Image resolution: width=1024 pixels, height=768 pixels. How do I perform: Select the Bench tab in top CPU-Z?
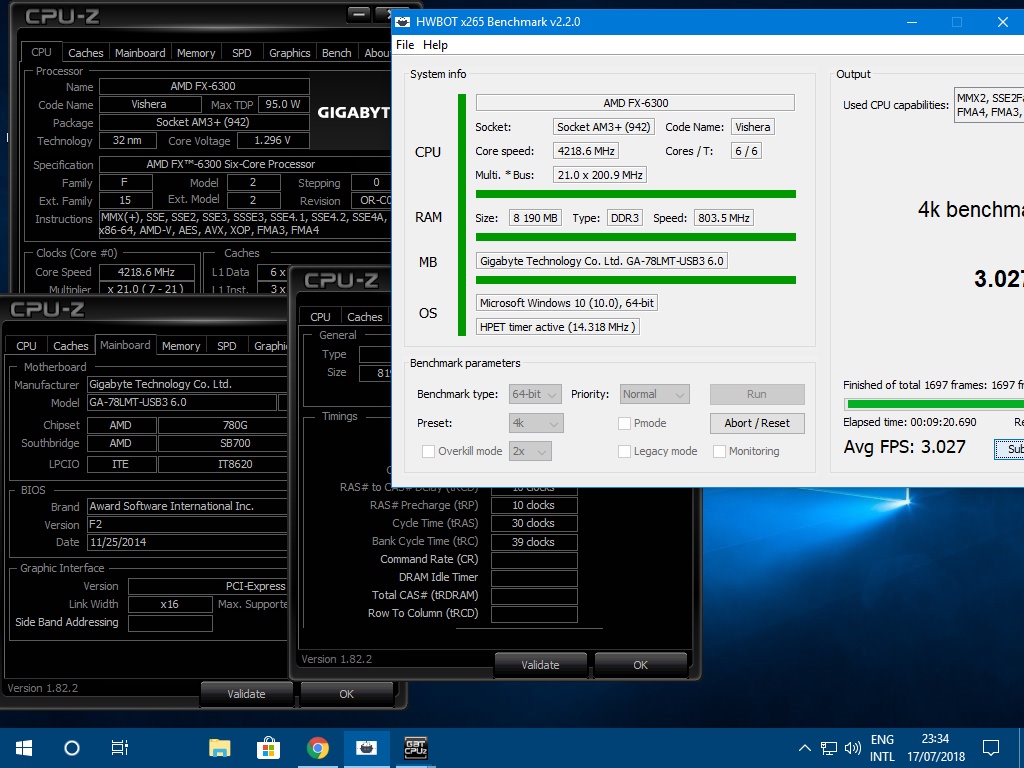tap(336, 53)
